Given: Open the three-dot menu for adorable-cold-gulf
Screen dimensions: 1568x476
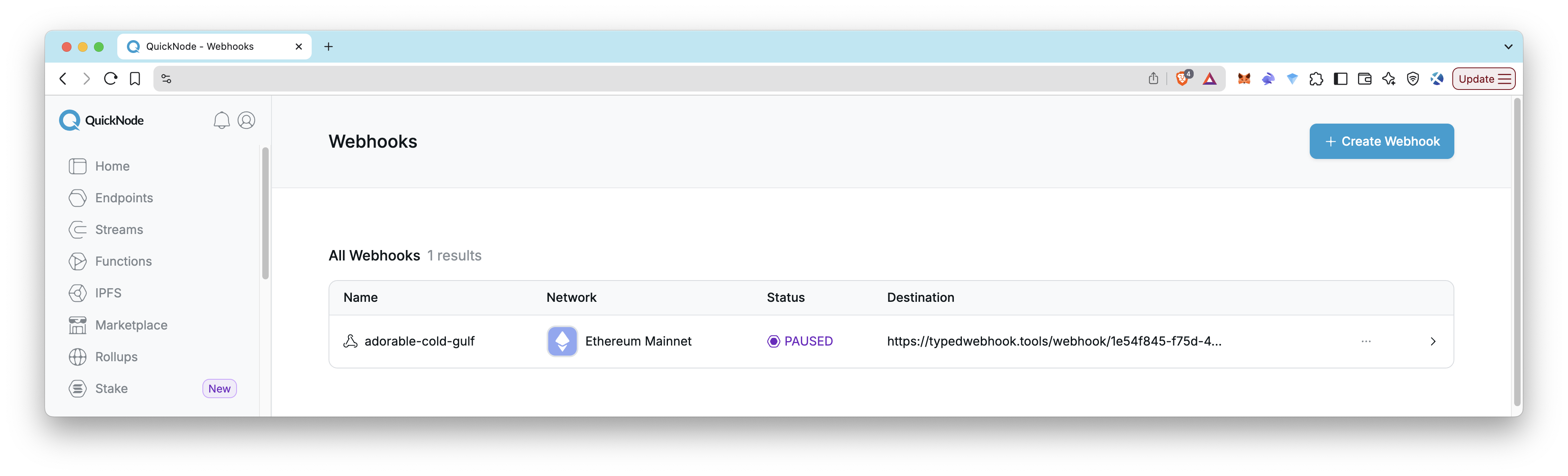Looking at the screenshot, I should click(1366, 341).
